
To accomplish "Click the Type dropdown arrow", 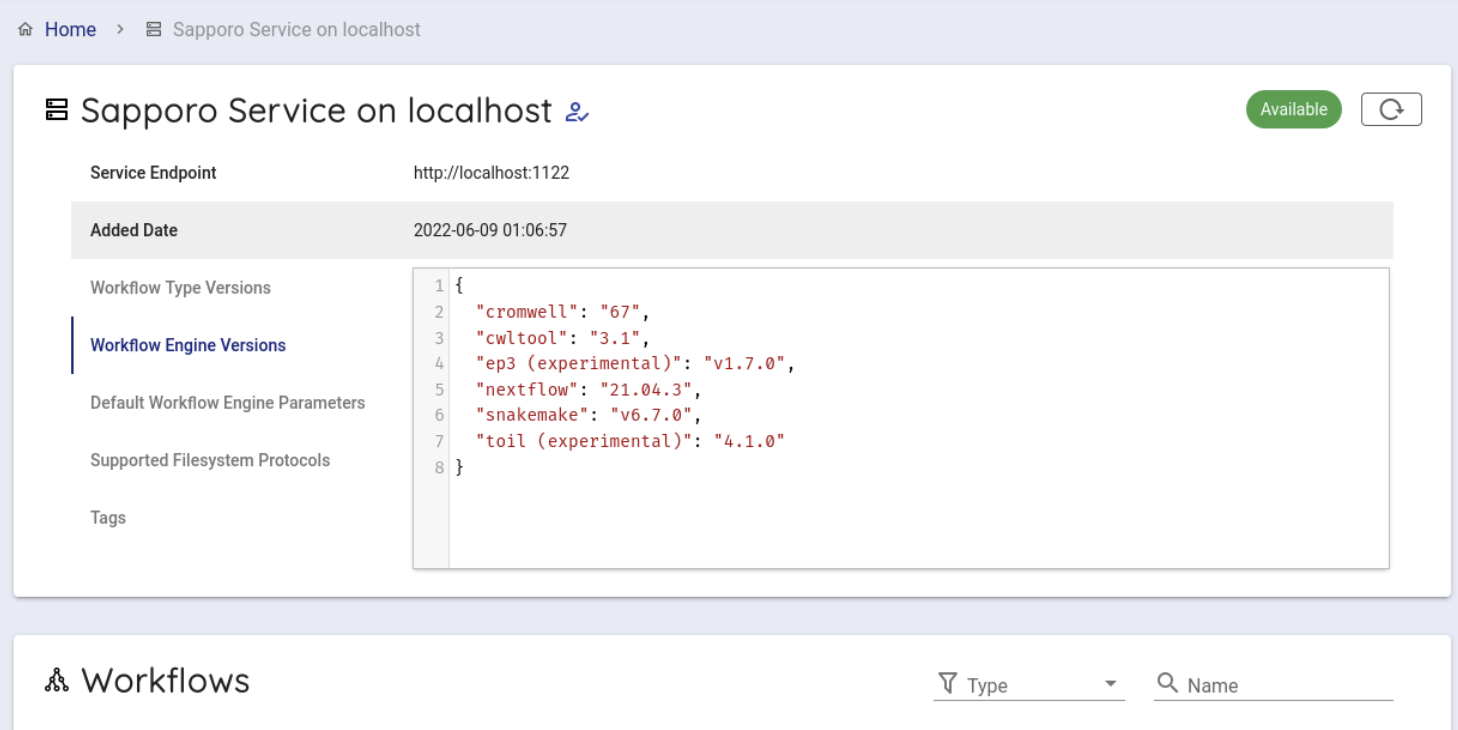I will pyautogui.click(x=1110, y=685).
